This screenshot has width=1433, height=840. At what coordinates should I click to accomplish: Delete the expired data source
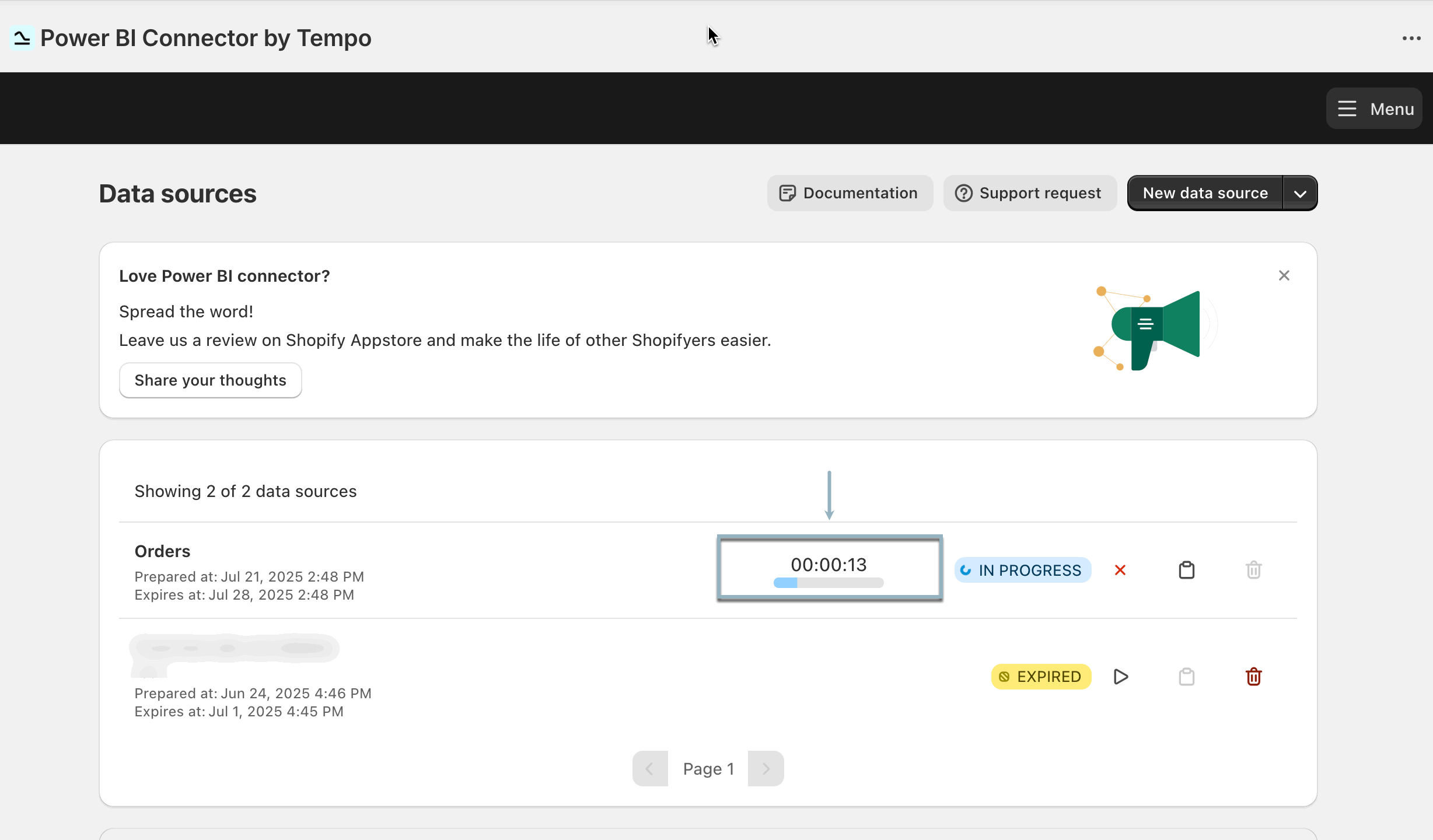coord(1253,676)
